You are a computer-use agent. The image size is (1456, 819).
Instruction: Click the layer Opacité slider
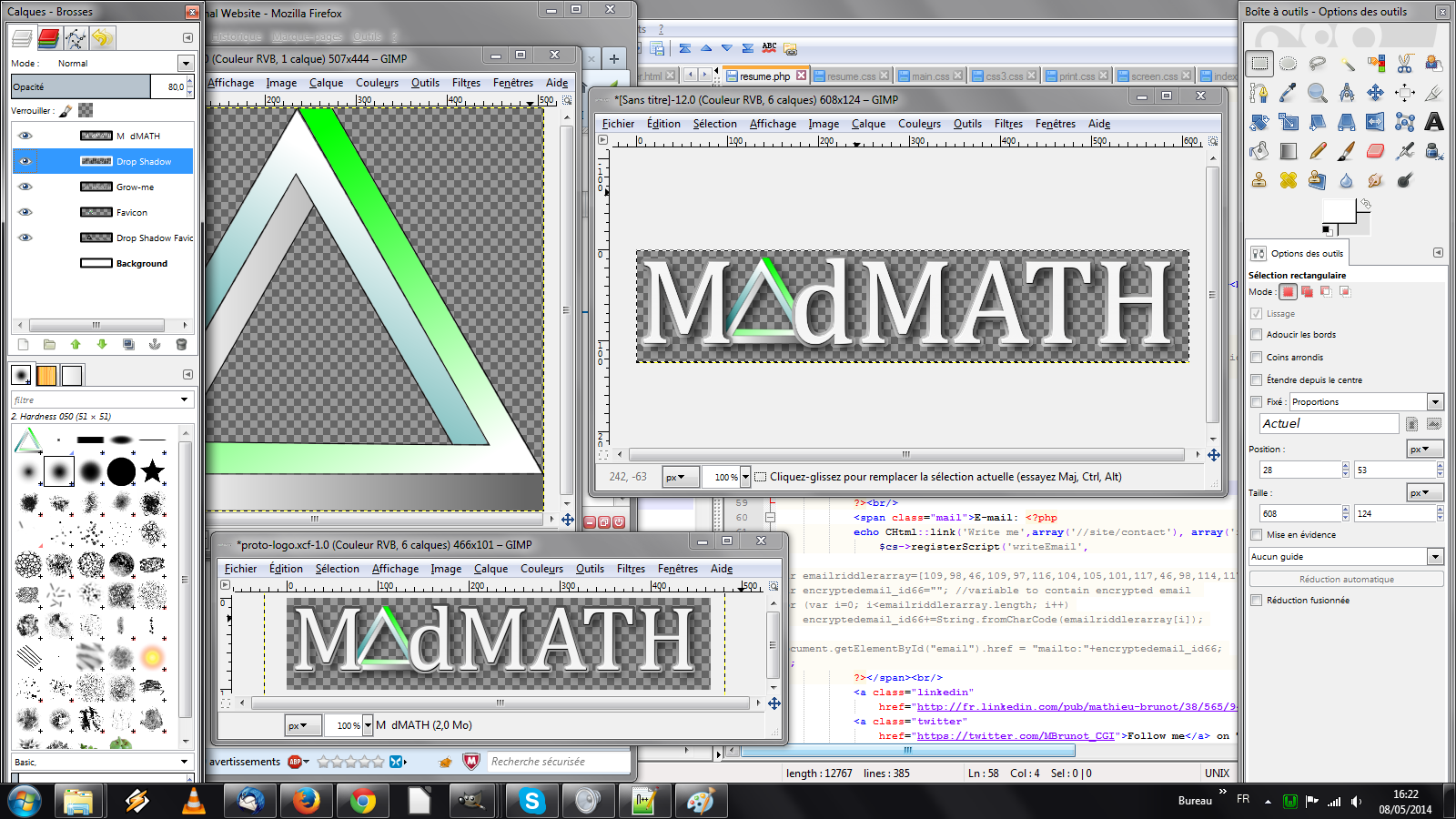(x=82, y=86)
